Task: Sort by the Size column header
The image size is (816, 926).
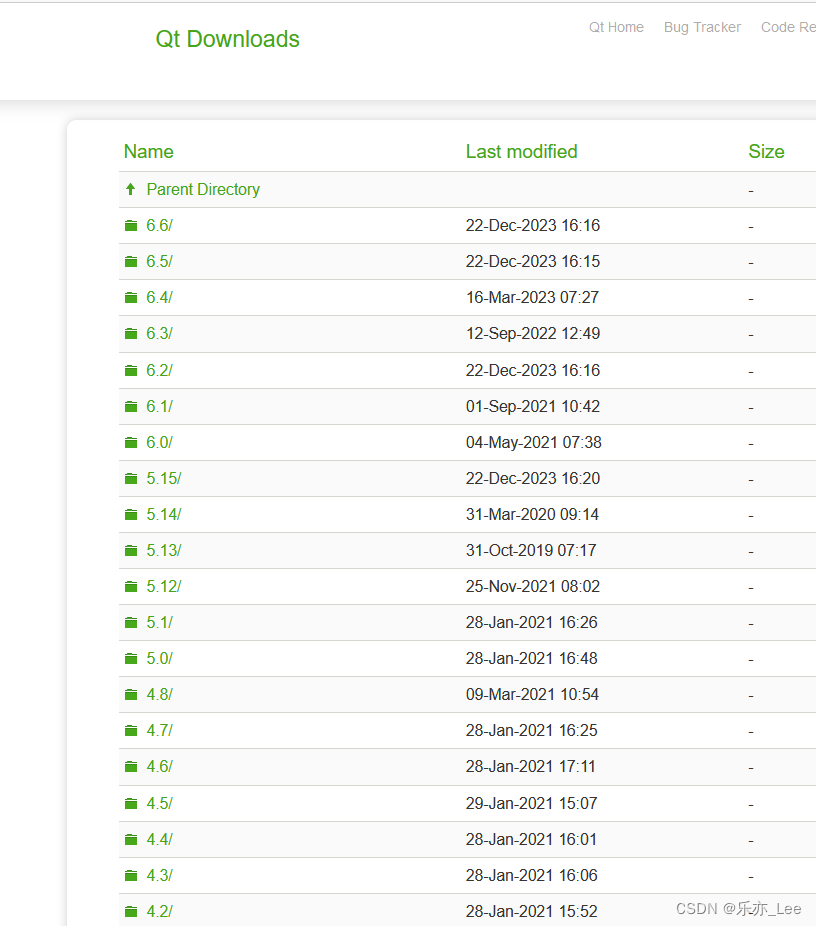Action: point(766,152)
